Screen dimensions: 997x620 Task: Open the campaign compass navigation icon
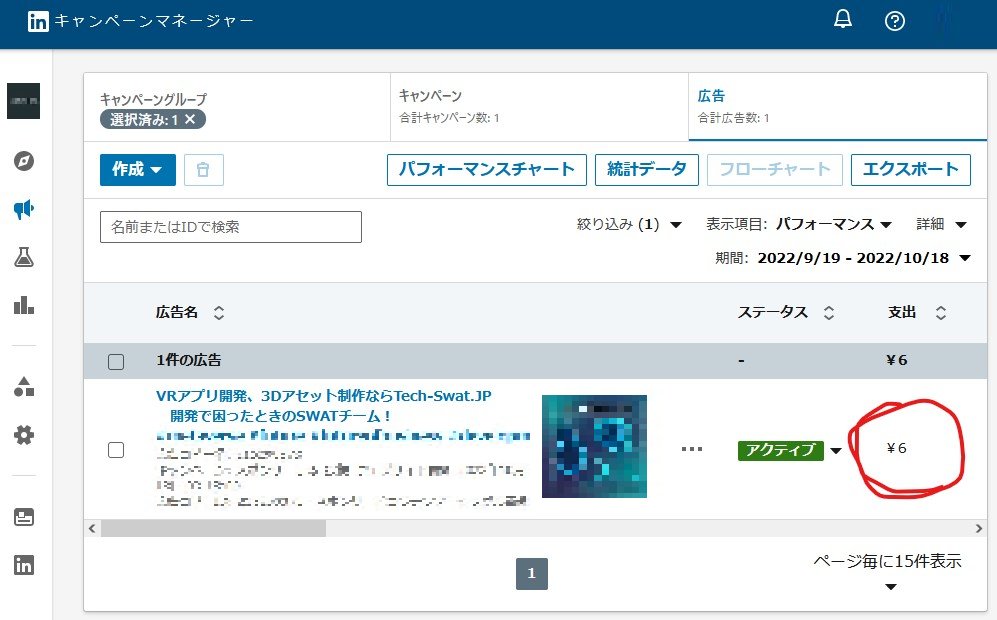(23, 160)
